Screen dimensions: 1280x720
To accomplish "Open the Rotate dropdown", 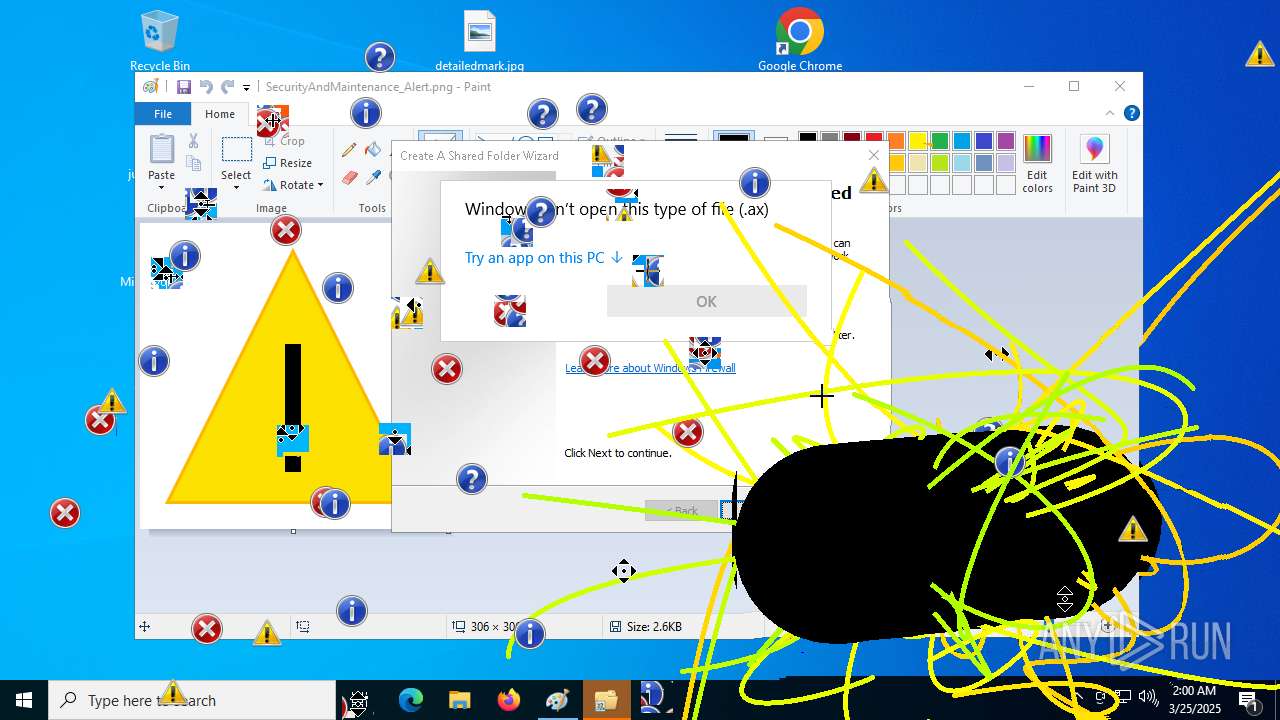I will point(293,185).
